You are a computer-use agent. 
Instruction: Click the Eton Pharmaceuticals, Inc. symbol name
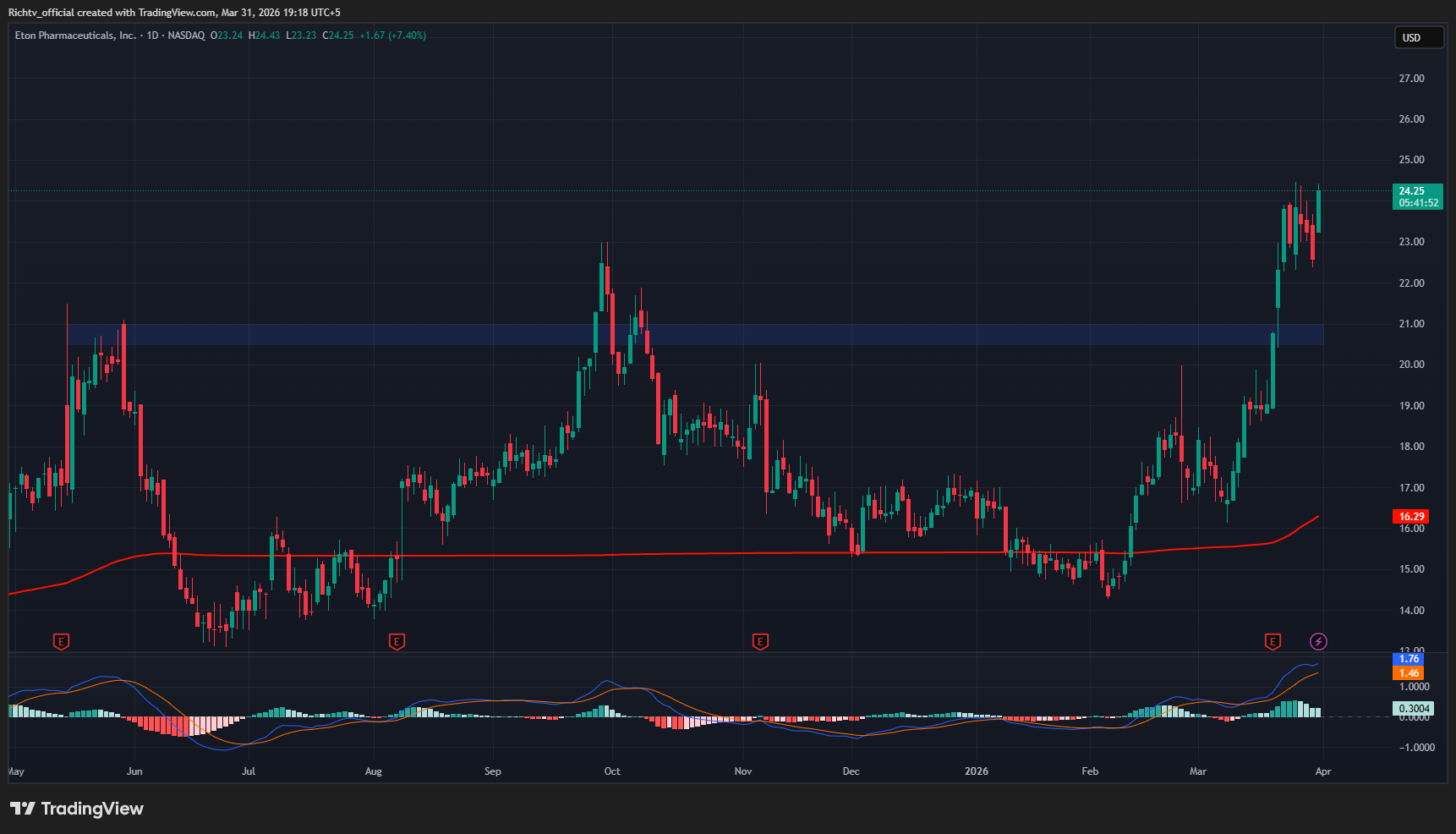(x=75, y=36)
